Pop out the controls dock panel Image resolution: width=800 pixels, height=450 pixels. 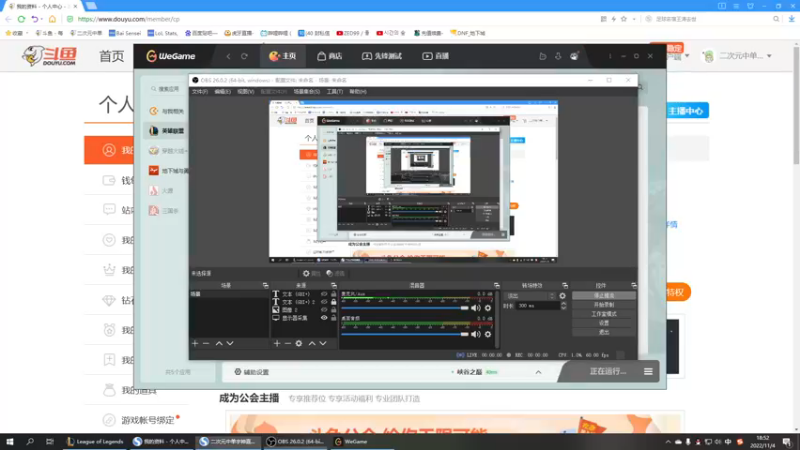coord(634,285)
